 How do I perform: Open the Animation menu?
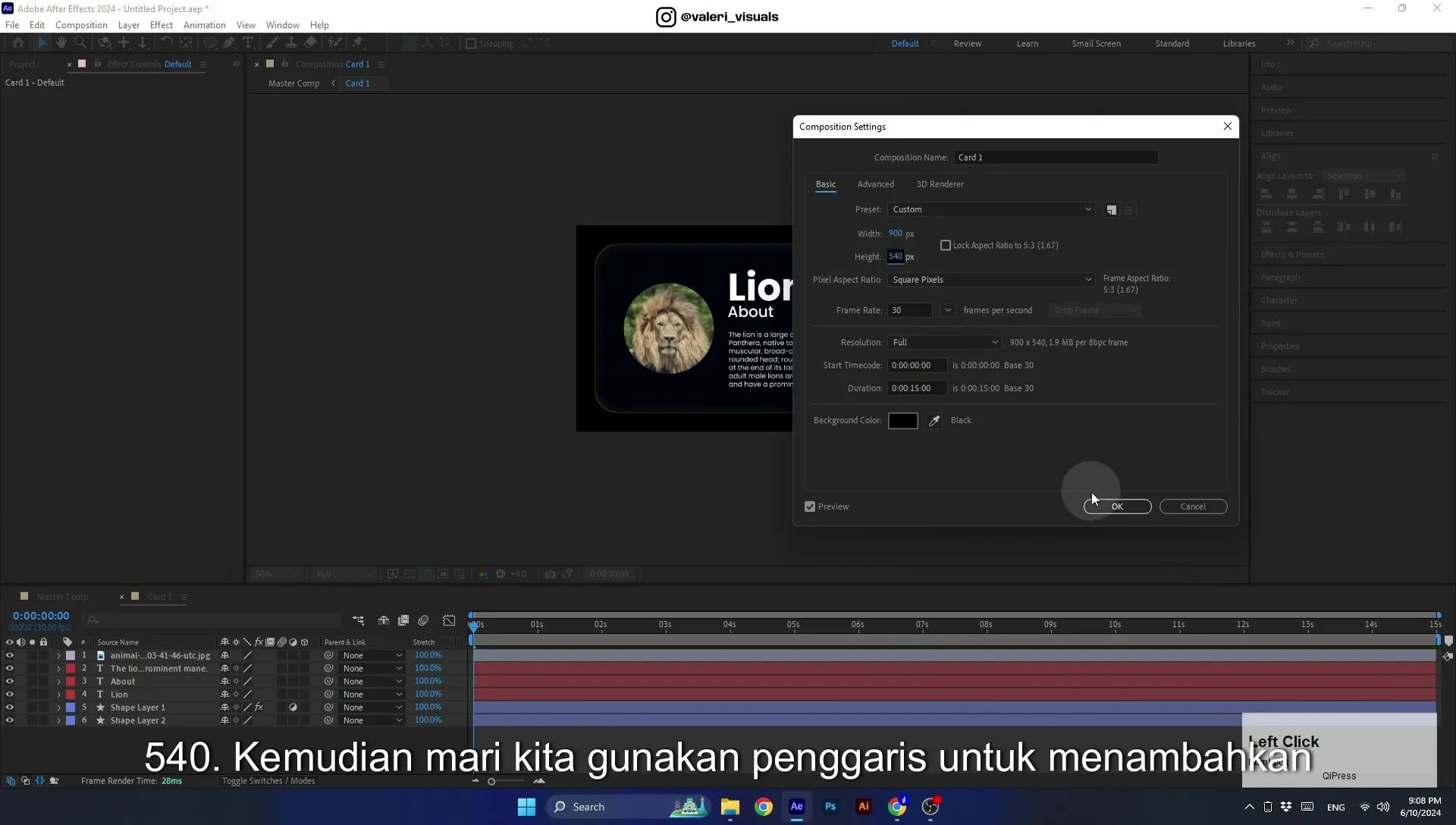(205, 25)
